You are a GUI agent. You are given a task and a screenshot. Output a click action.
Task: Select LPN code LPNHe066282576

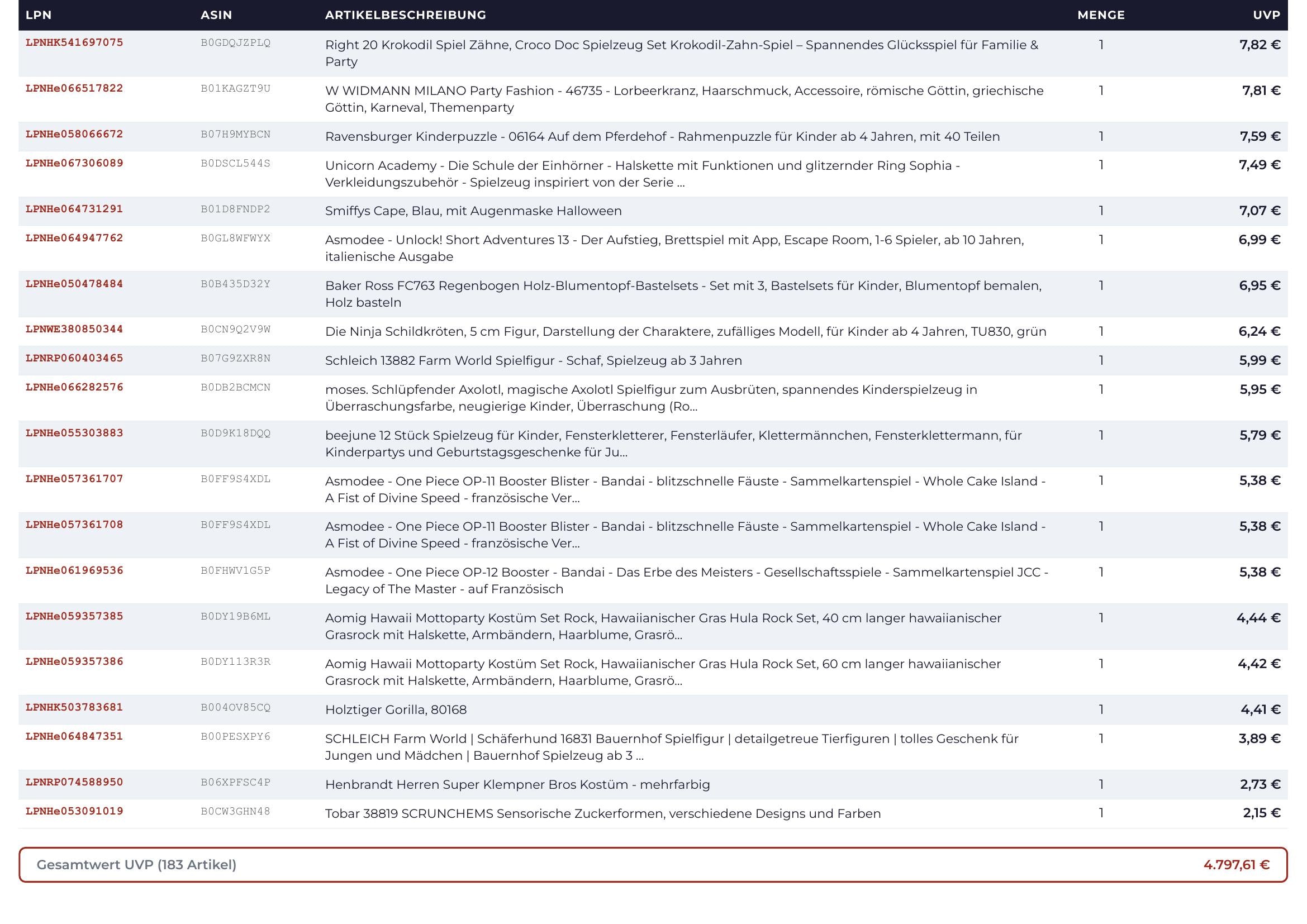pyautogui.click(x=74, y=388)
